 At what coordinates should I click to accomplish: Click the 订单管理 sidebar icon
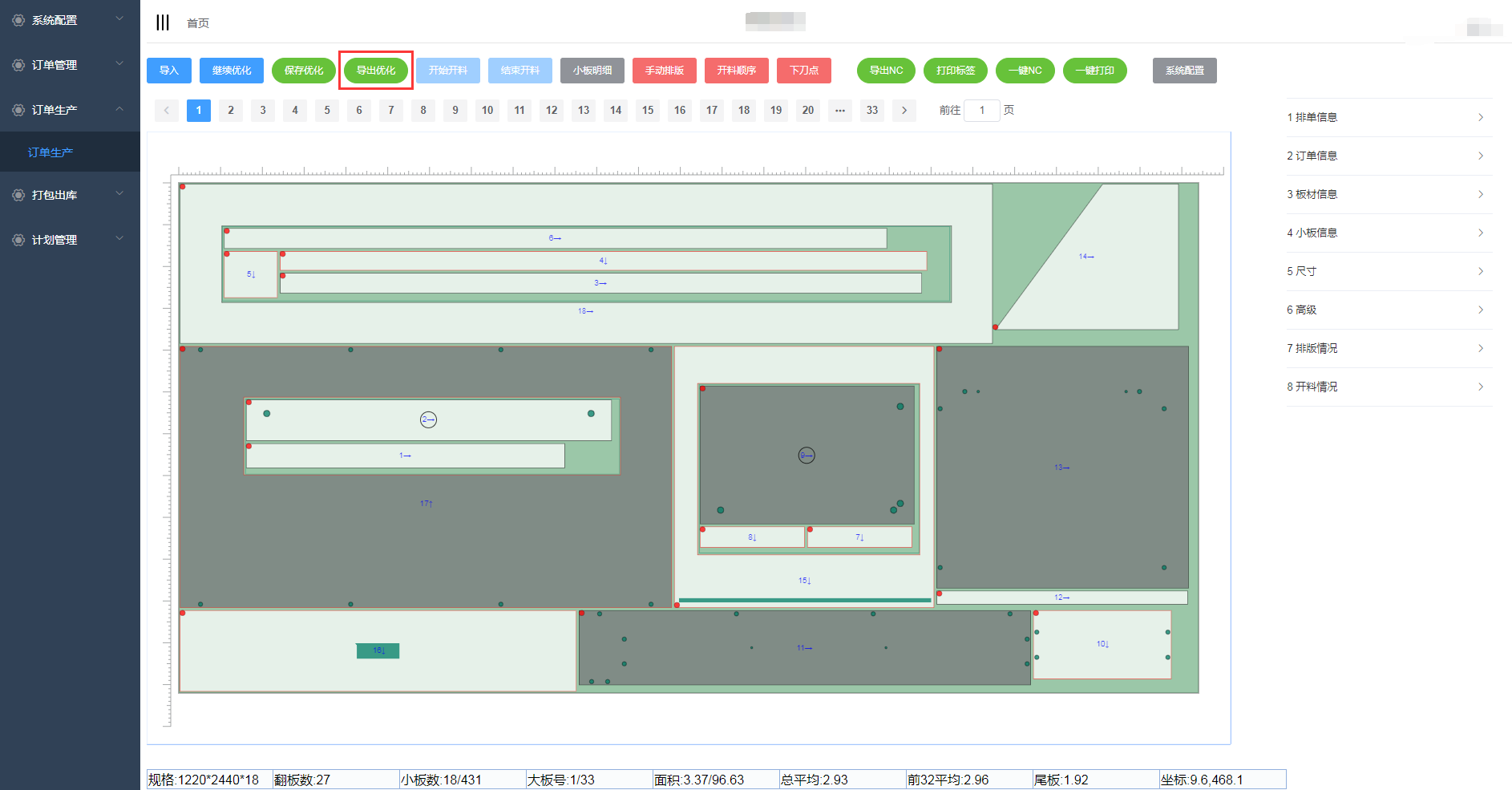18,65
